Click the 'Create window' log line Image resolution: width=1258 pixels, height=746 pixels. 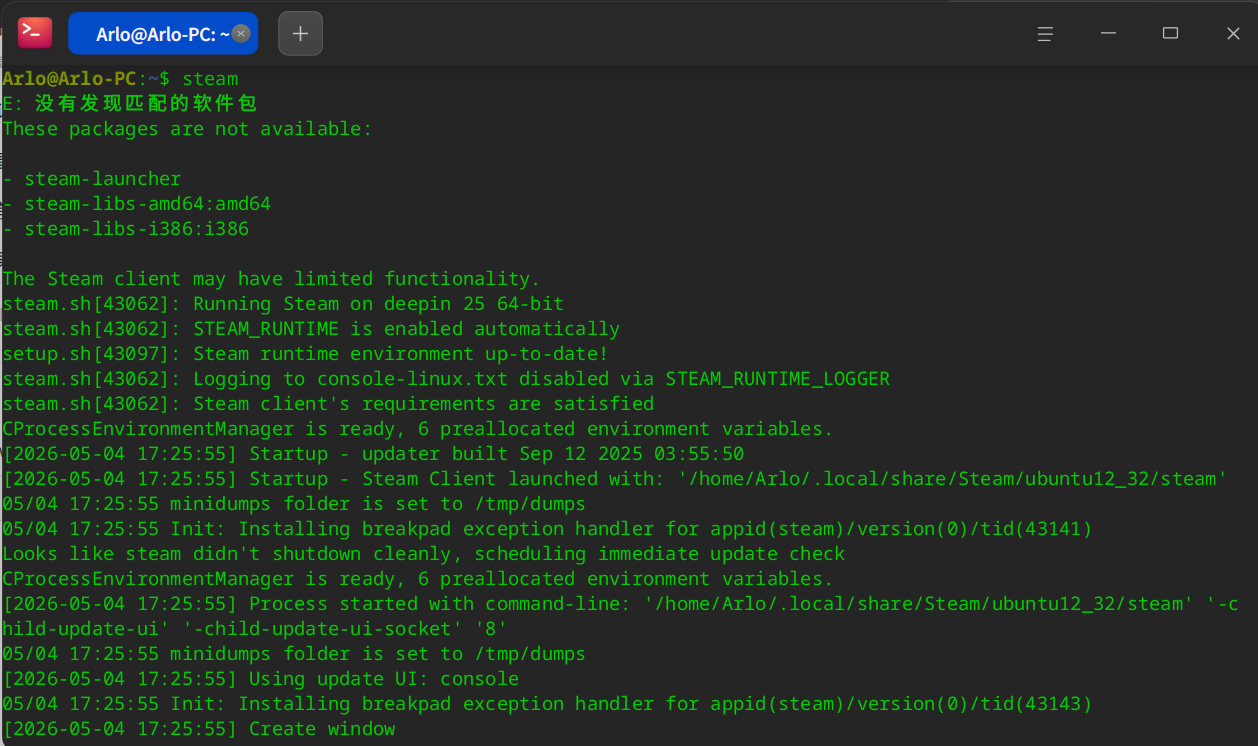pos(199,729)
